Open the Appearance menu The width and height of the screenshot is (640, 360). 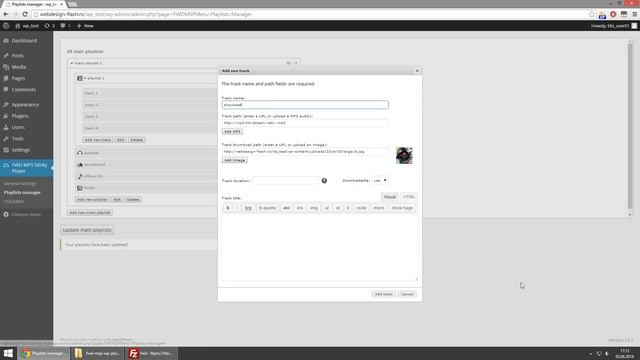pyautogui.click(x=25, y=105)
